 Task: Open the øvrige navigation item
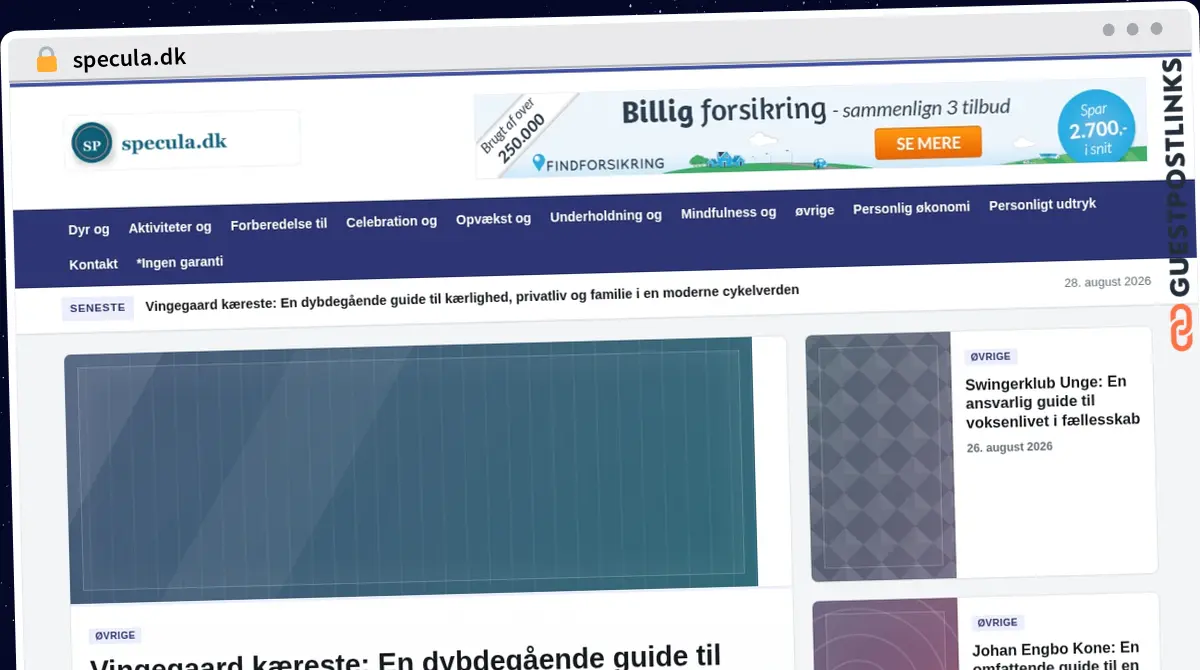[x=814, y=210]
